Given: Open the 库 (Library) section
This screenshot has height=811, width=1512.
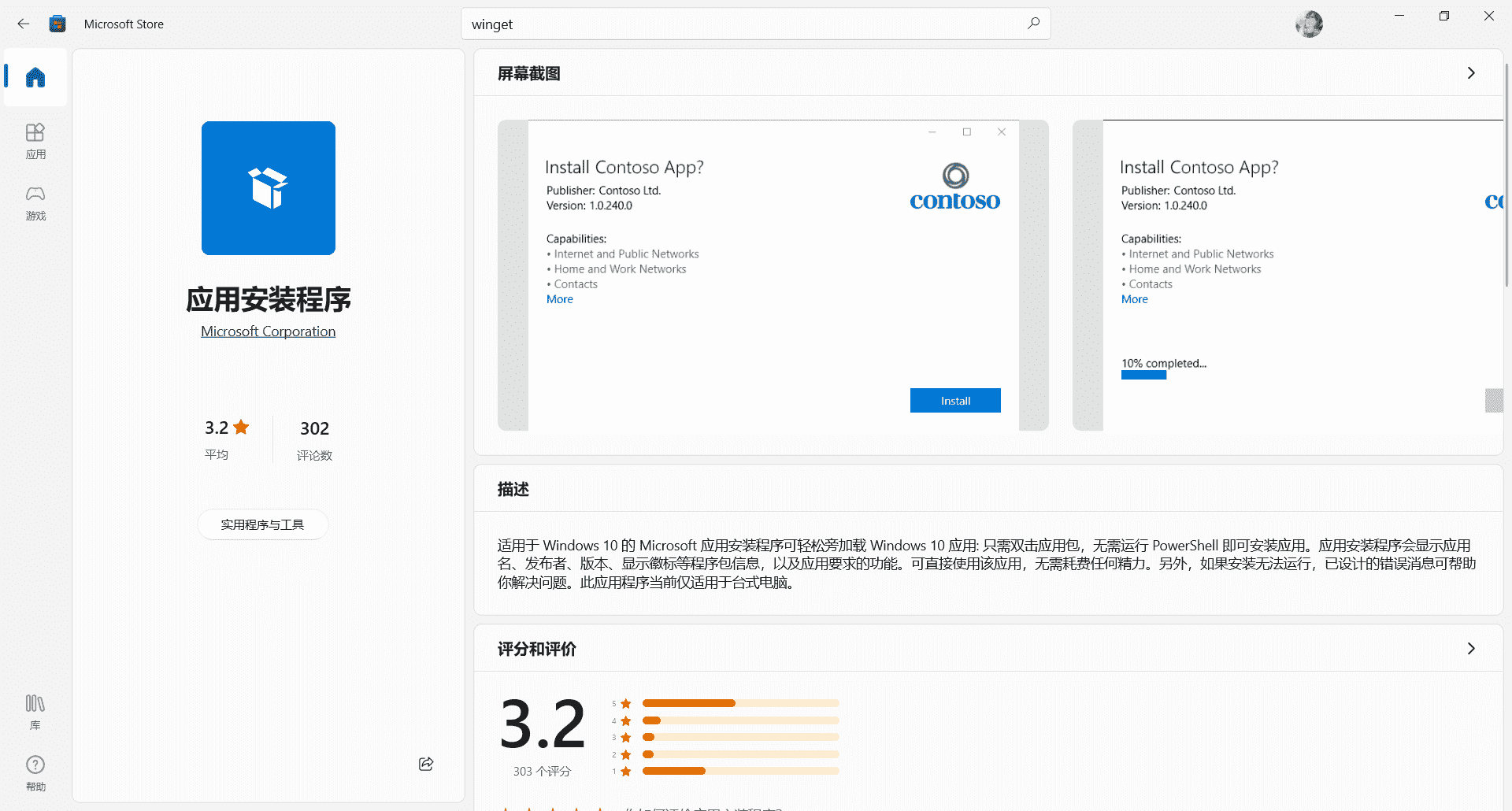Looking at the screenshot, I should click(x=35, y=712).
